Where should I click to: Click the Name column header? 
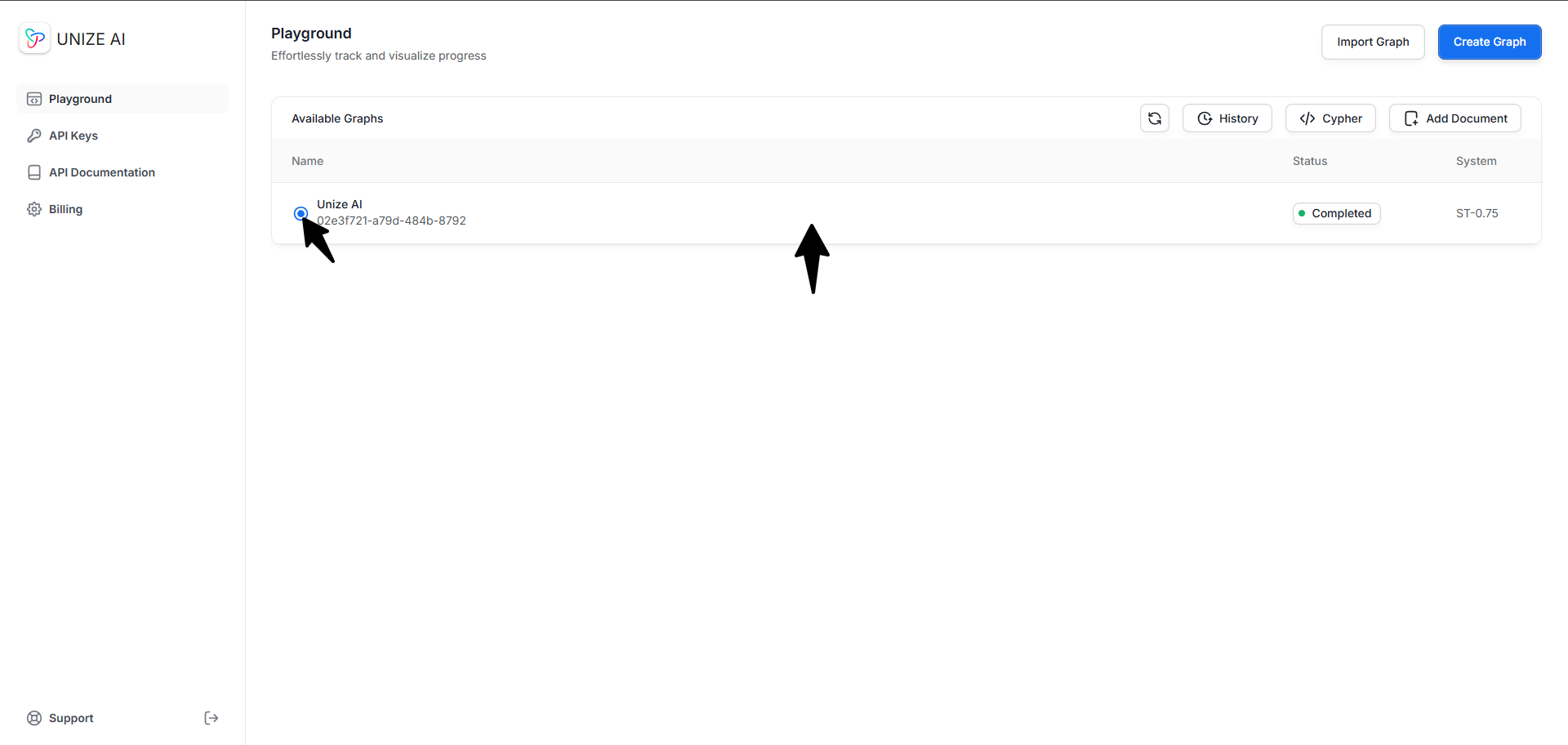point(308,161)
